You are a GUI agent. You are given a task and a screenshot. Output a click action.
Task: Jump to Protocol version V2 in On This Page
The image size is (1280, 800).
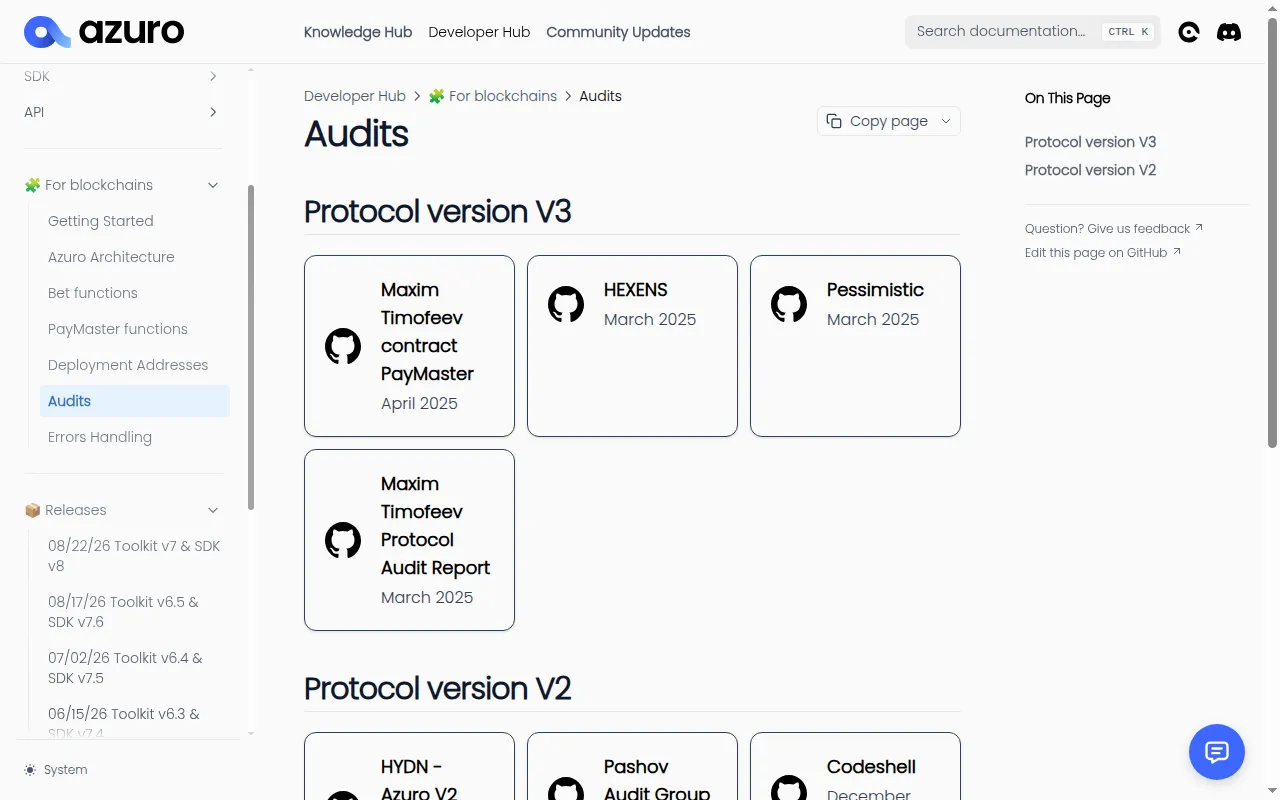[1090, 170]
